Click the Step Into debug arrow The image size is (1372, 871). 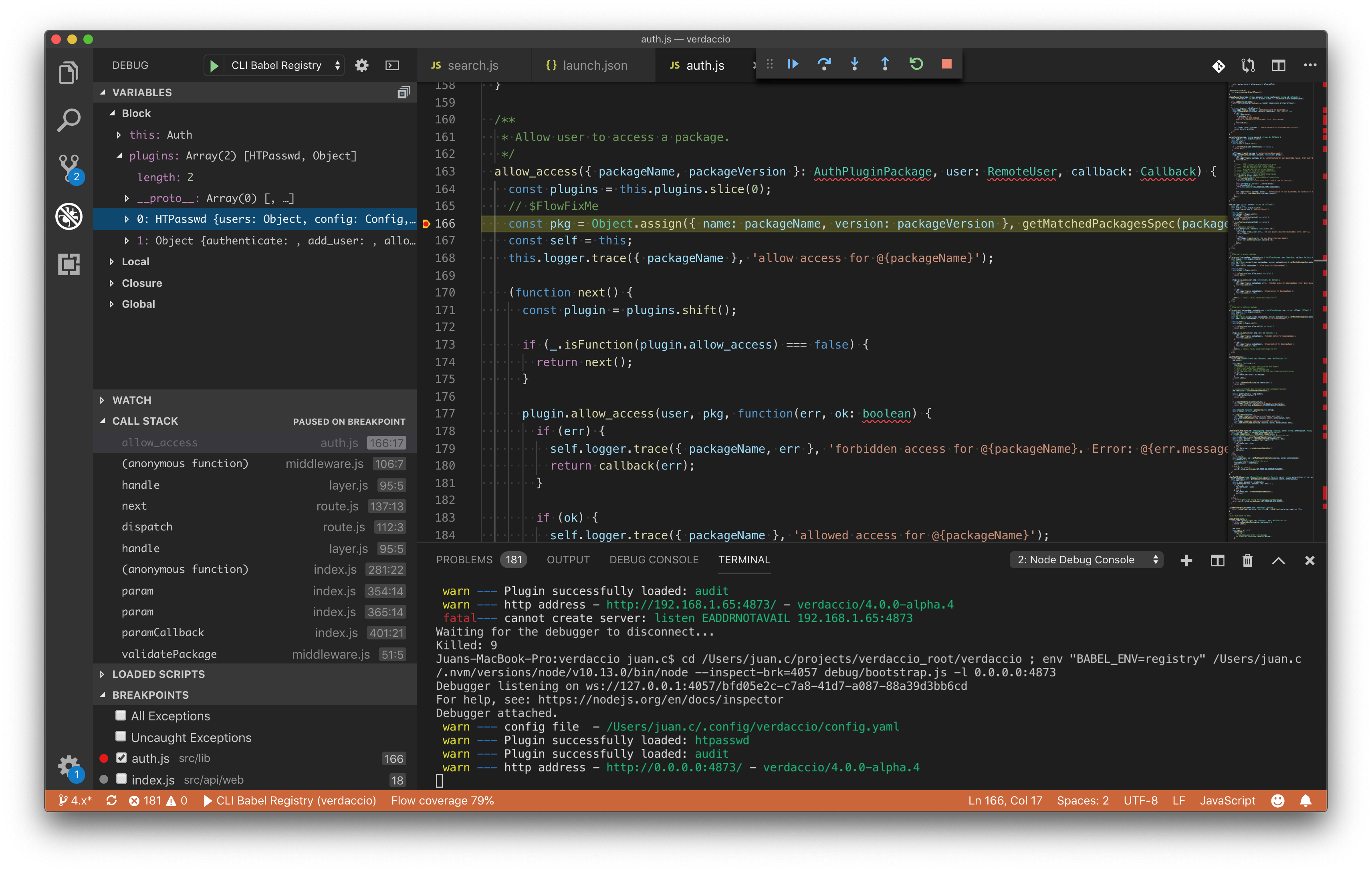(x=854, y=65)
